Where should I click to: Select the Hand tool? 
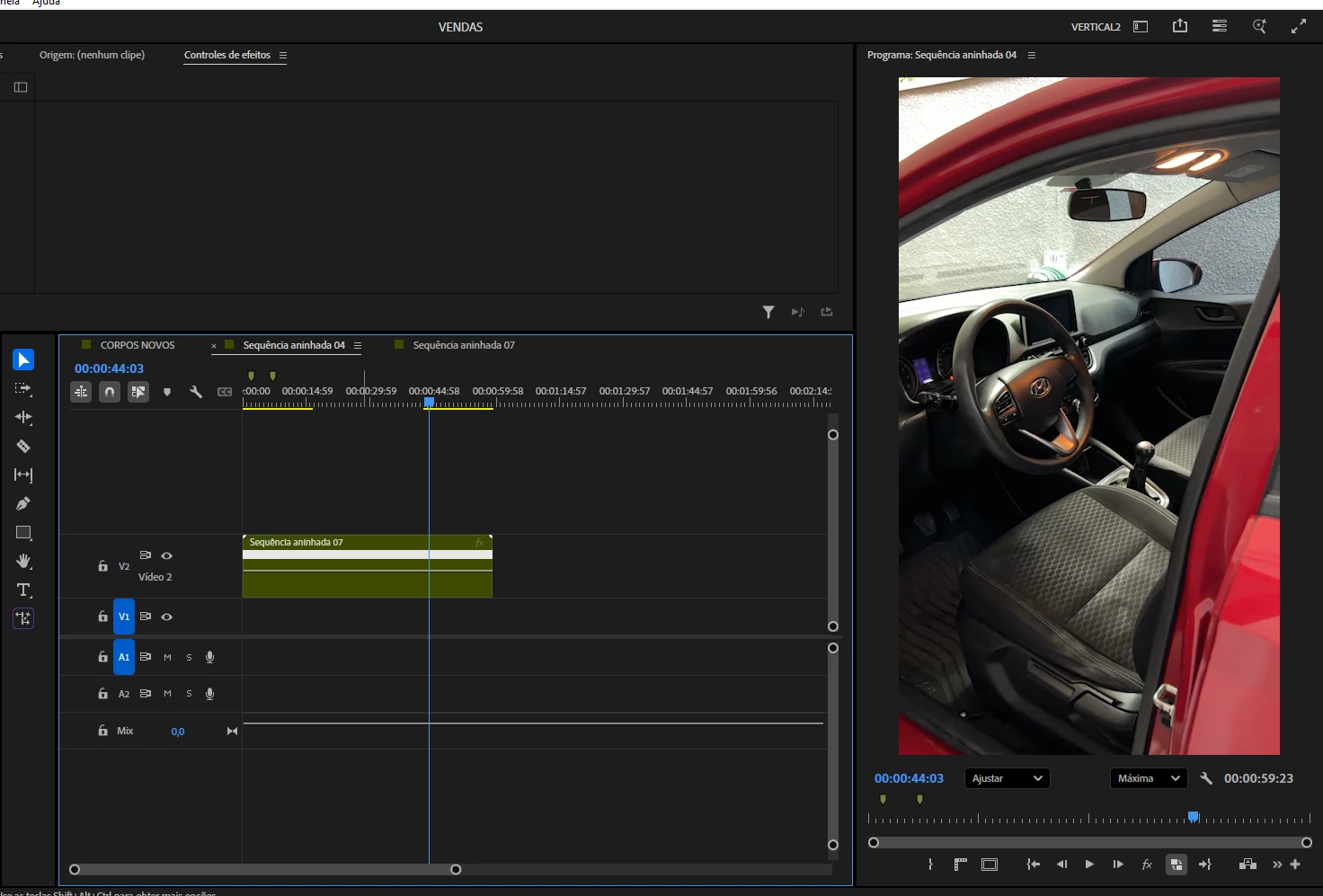pyautogui.click(x=23, y=561)
